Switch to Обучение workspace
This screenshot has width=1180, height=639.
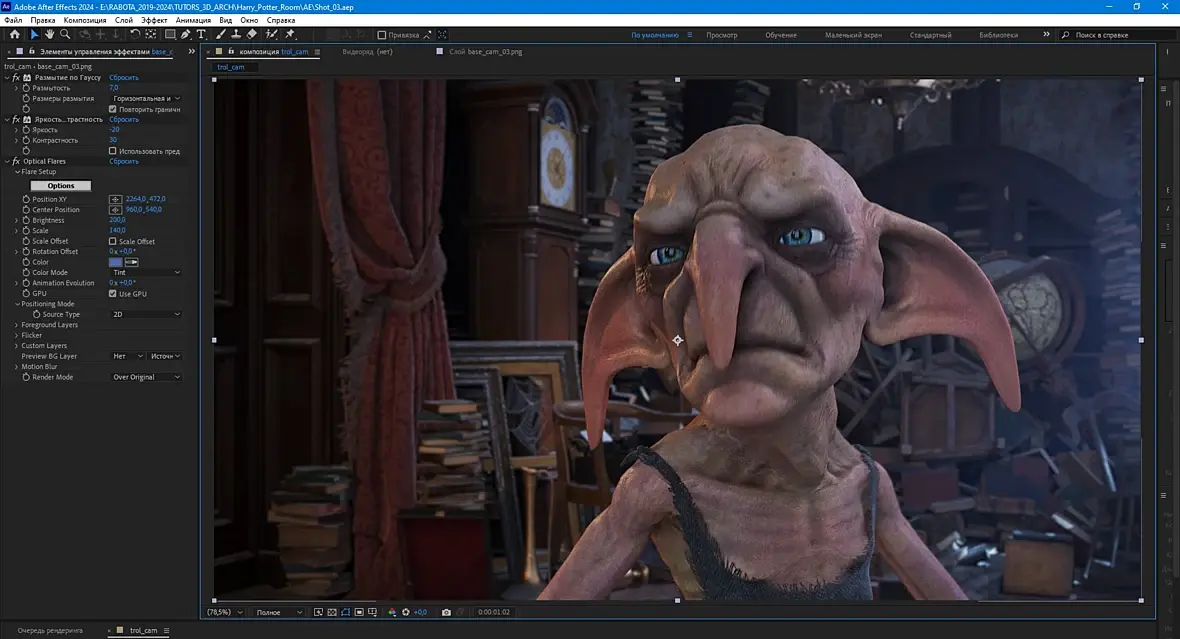coord(781,35)
